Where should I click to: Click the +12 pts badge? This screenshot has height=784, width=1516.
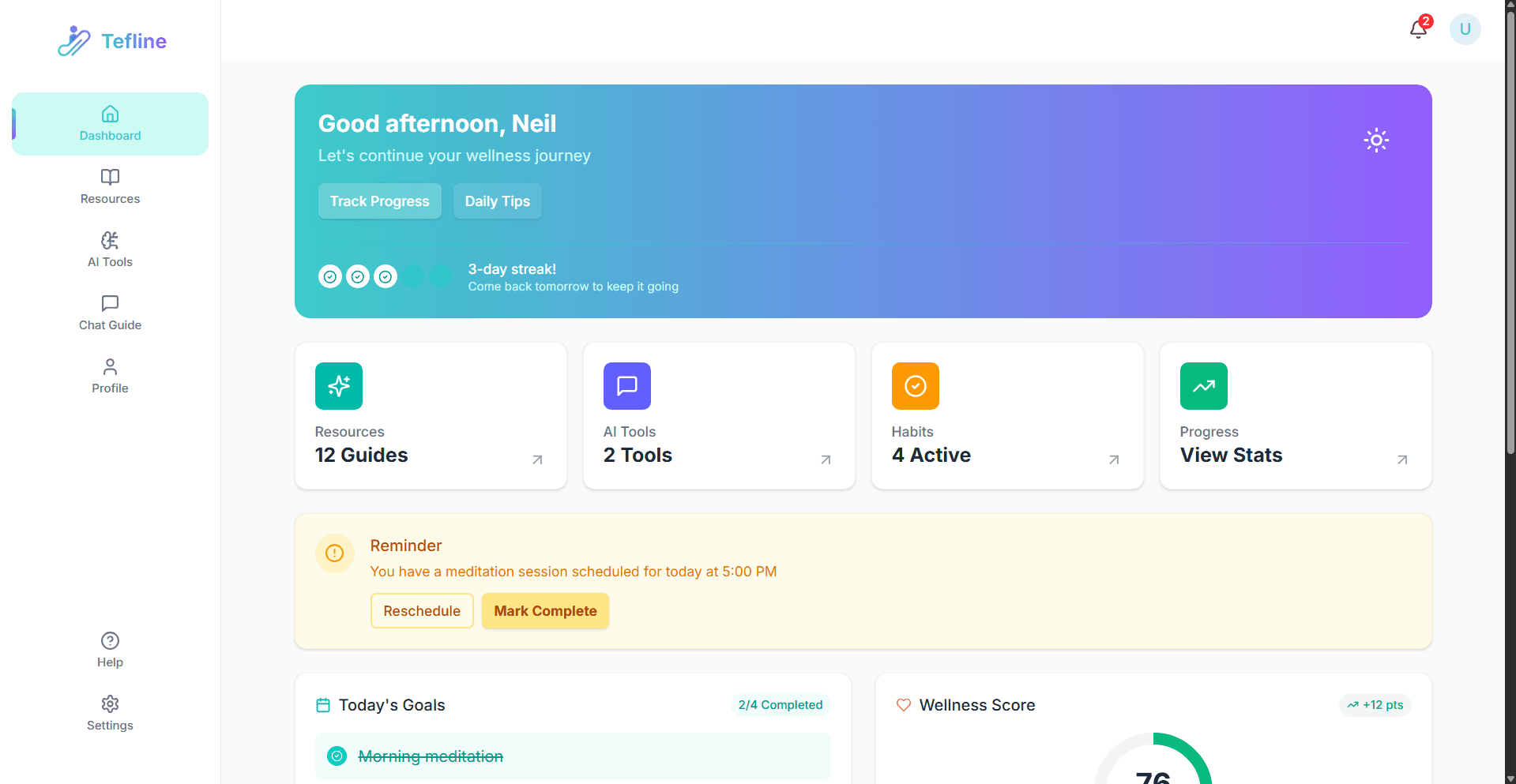pos(1375,705)
